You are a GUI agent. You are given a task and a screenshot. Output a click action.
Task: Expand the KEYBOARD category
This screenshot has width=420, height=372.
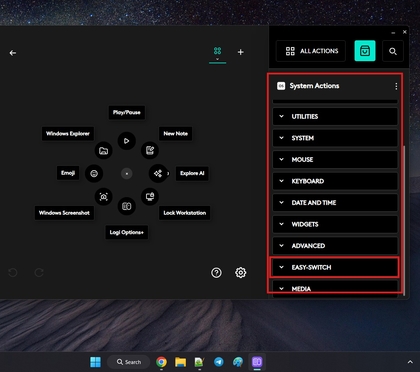click(x=335, y=181)
